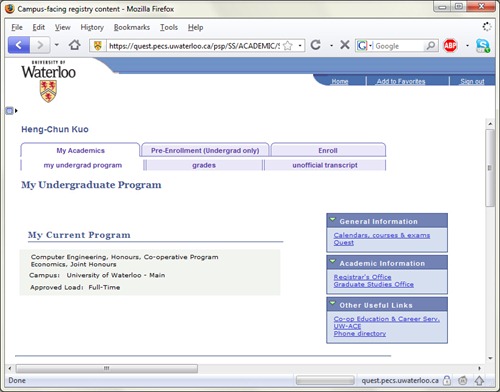
Task: Click 'Approved Load: Full-Time' text
Action: pyautogui.click(x=75, y=287)
